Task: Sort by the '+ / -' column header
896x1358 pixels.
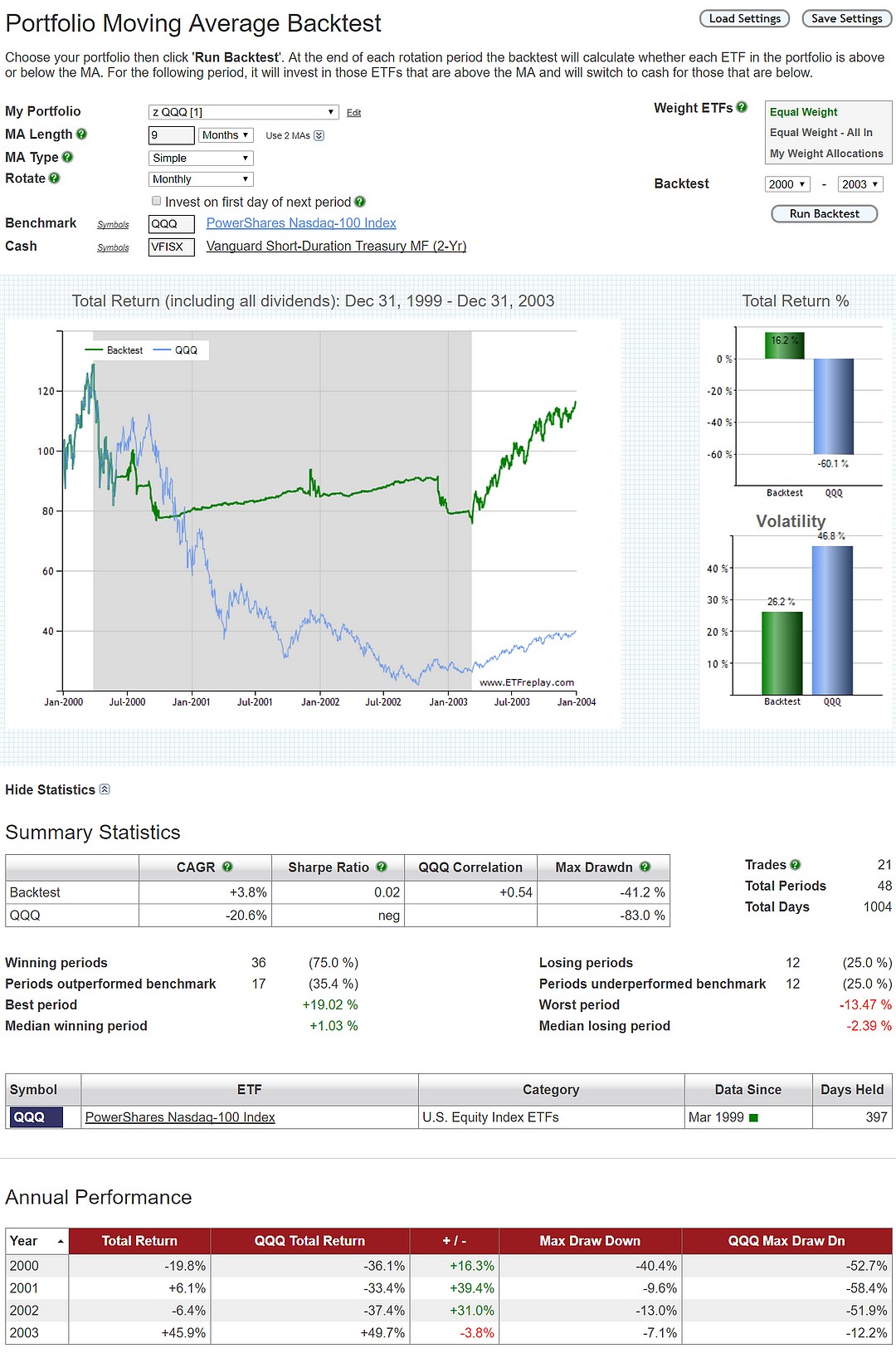Action: tap(454, 1241)
